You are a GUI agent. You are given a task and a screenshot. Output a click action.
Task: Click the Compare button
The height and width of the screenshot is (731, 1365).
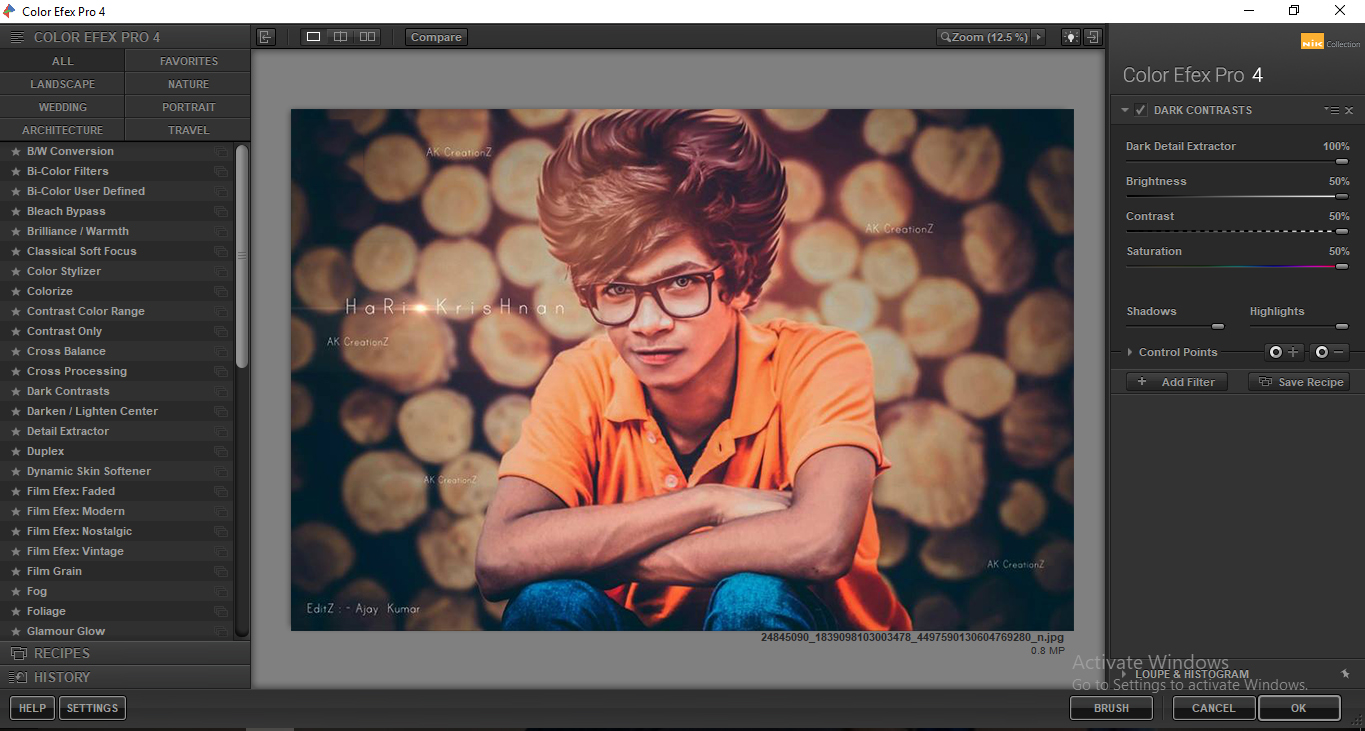436,37
